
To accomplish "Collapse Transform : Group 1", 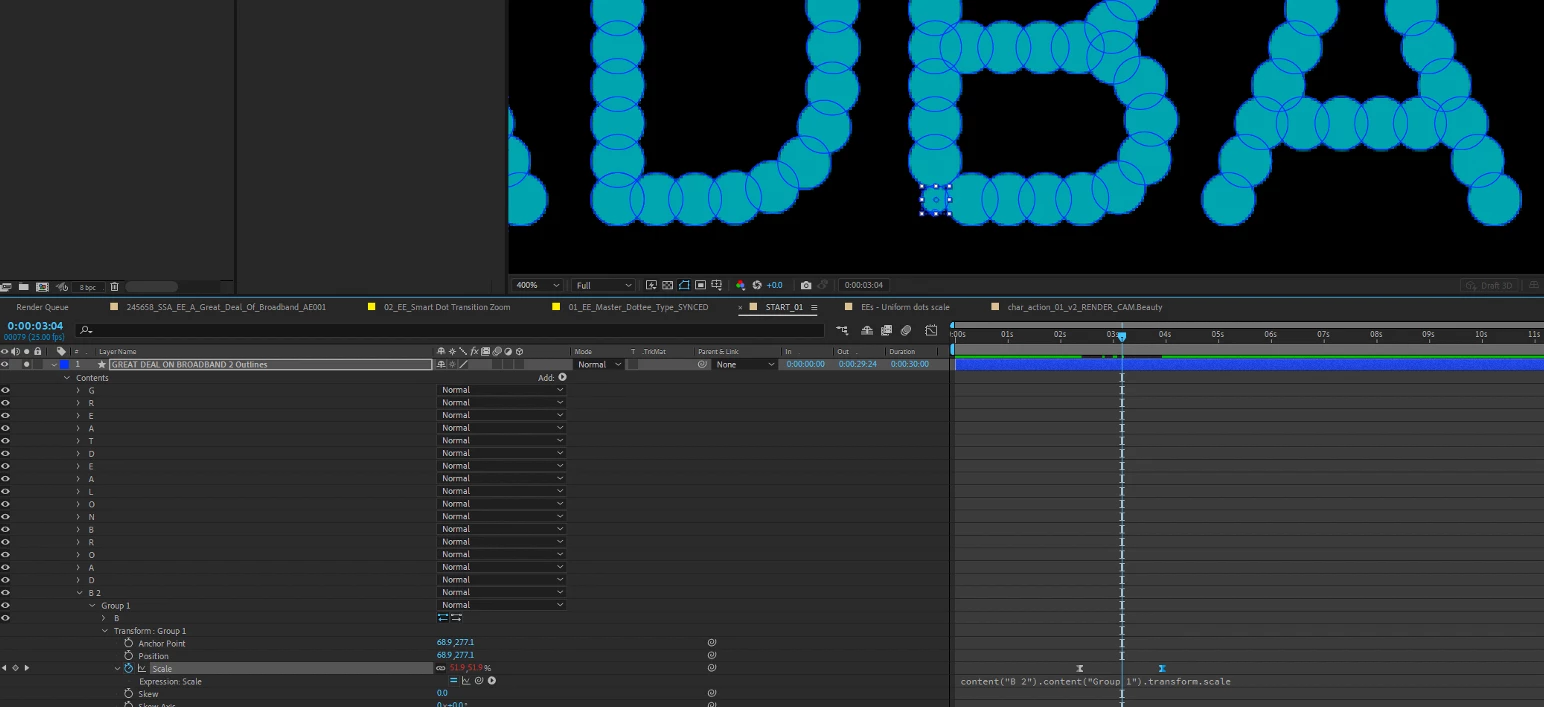I will pyautogui.click(x=104, y=631).
